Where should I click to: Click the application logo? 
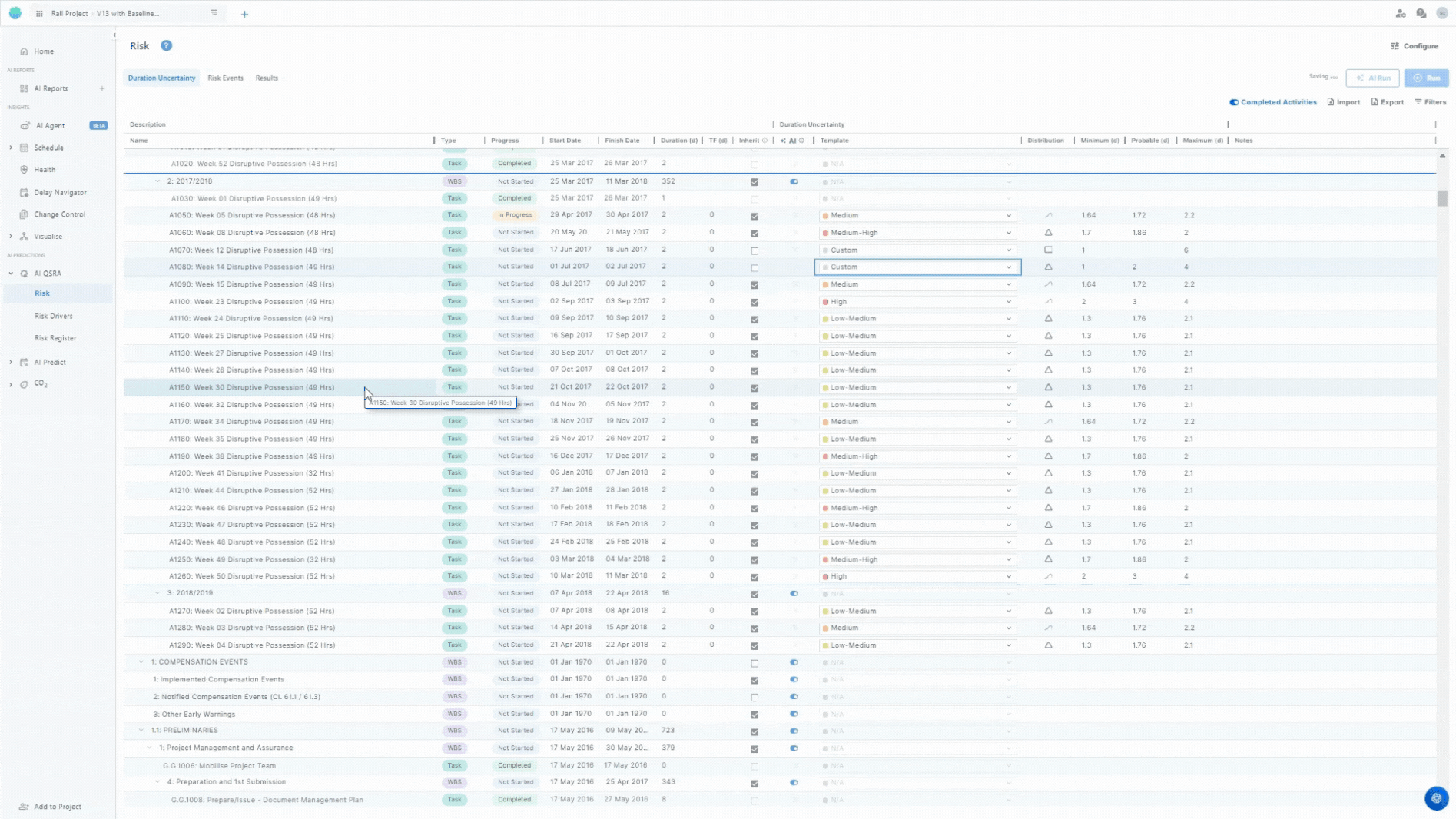[x=15, y=13]
